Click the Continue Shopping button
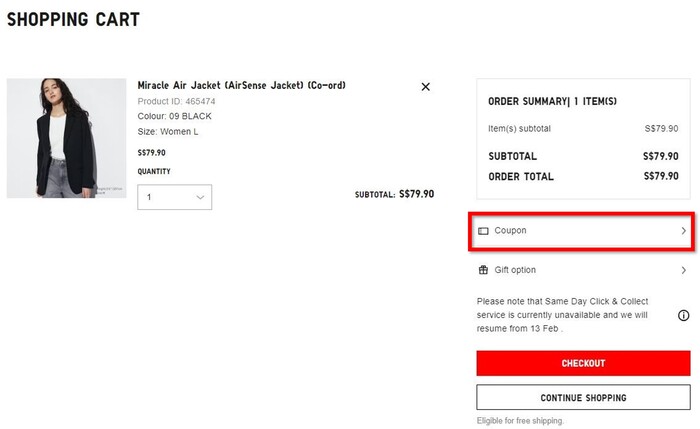 tap(583, 397)
